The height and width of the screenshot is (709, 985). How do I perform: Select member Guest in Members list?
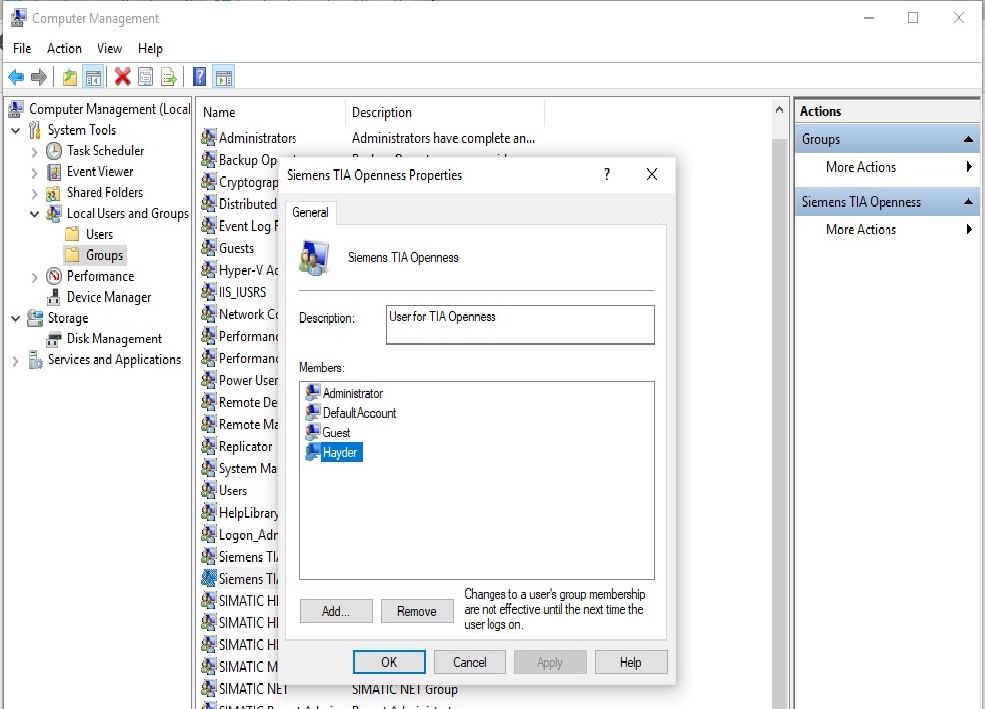tap(328, 432)
